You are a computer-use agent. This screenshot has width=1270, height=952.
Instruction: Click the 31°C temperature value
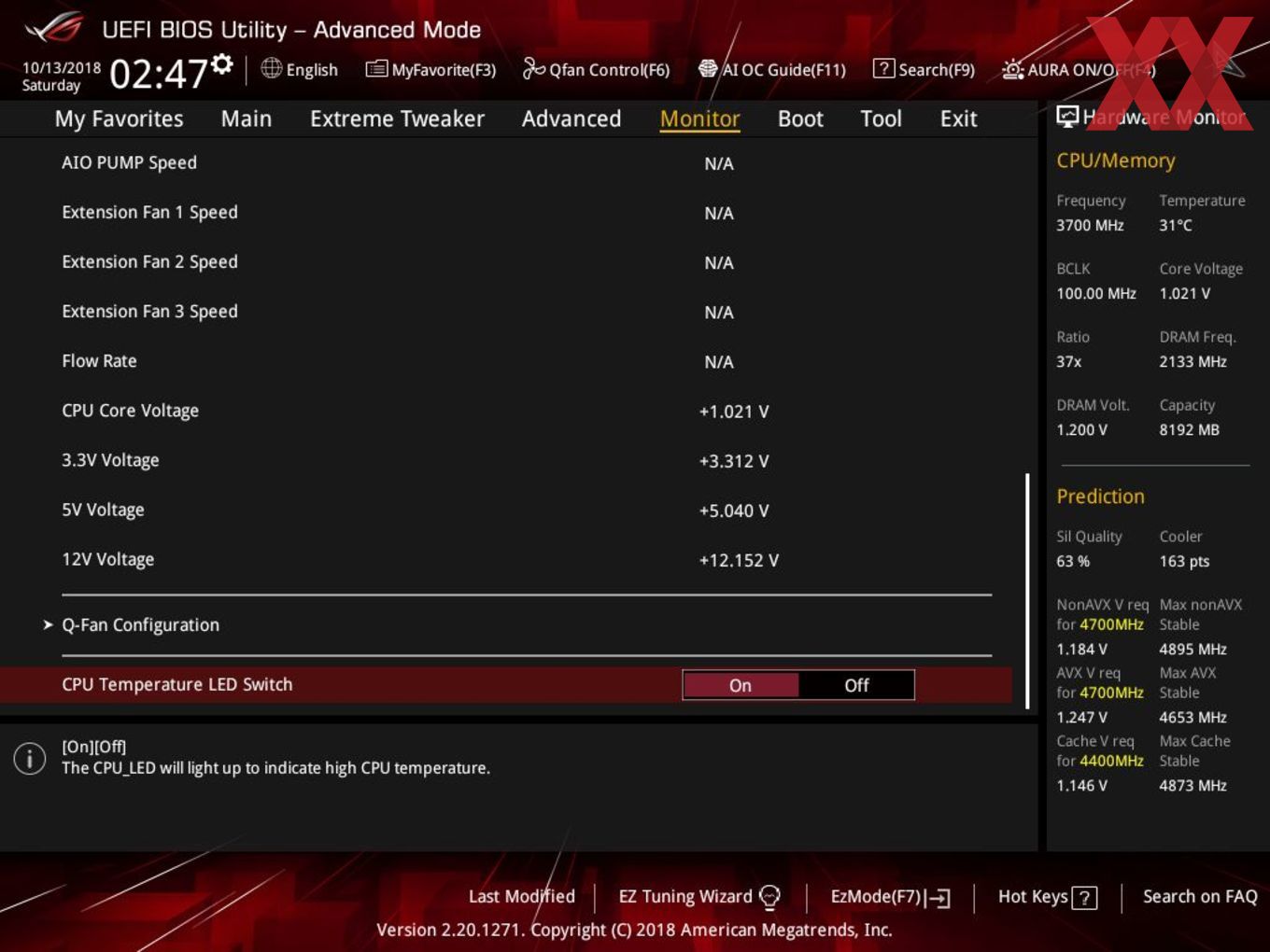tap(1176, 225)
